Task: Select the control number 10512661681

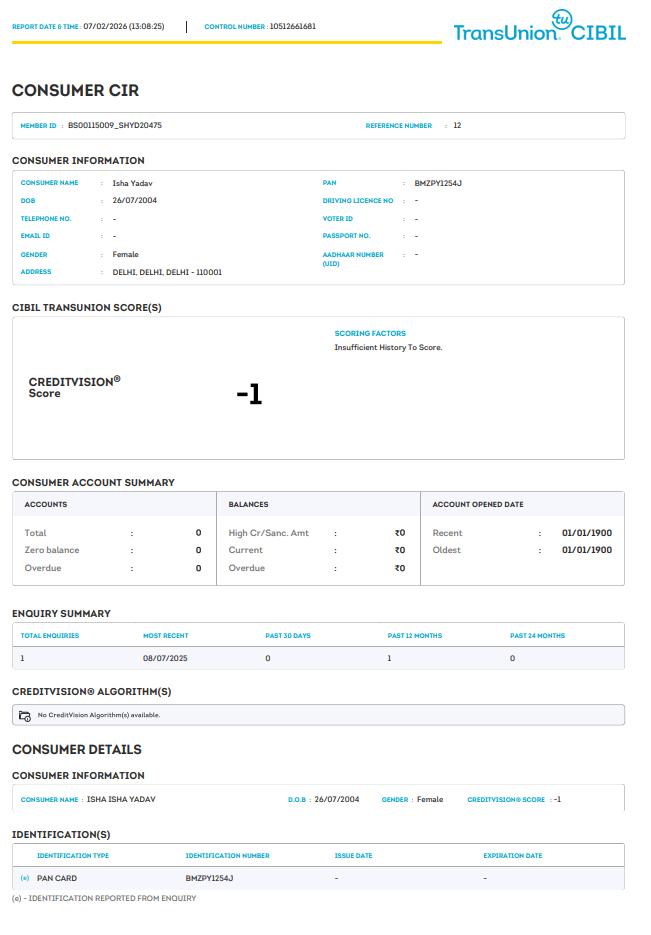Action: [293, 26]
